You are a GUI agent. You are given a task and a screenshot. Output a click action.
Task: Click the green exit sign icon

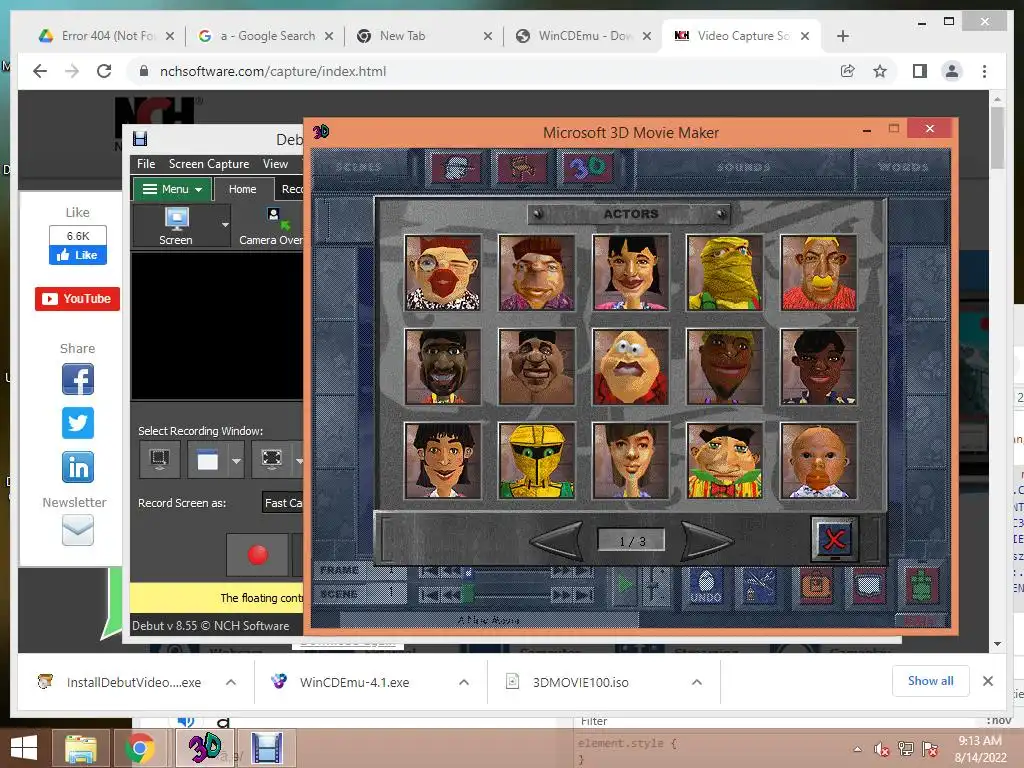click(x=921, y=586)
